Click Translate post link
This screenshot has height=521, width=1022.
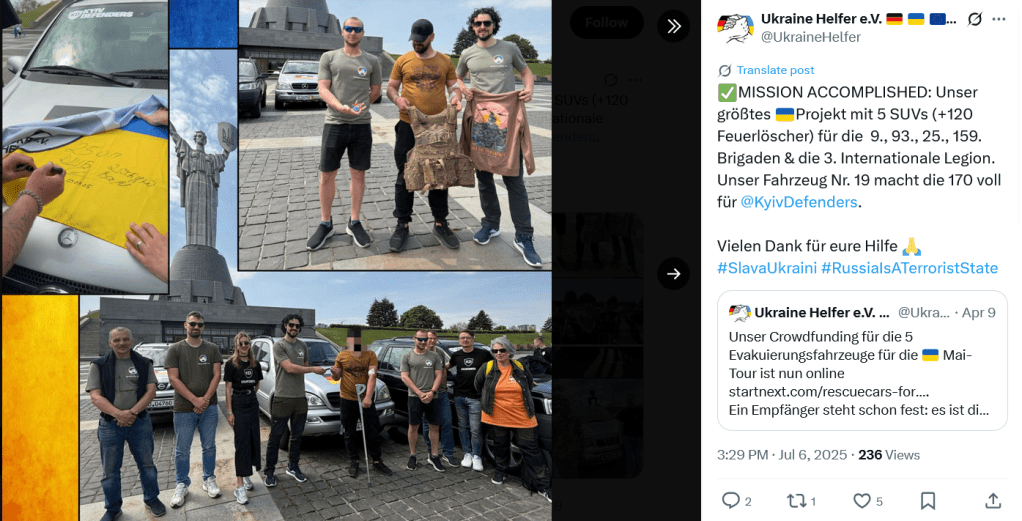click(x=775, y=70)
